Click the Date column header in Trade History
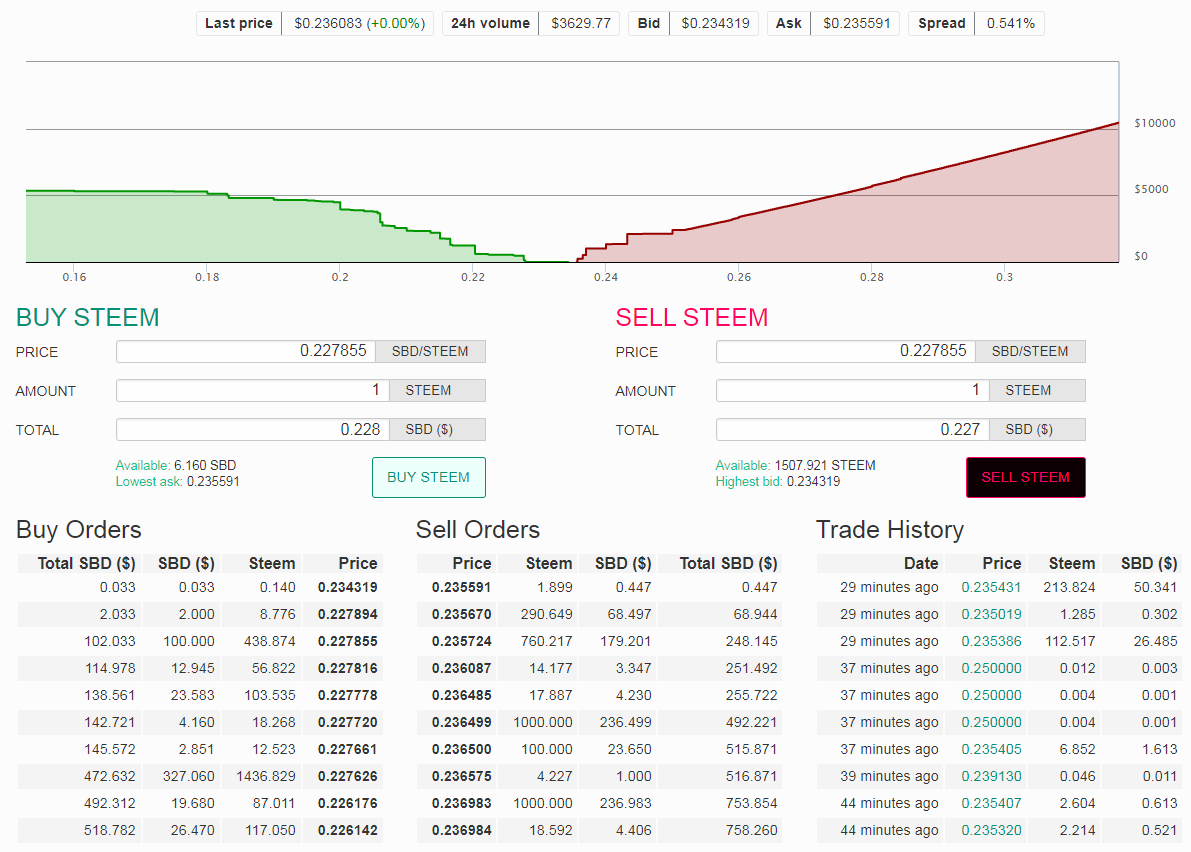 point(921,563)
